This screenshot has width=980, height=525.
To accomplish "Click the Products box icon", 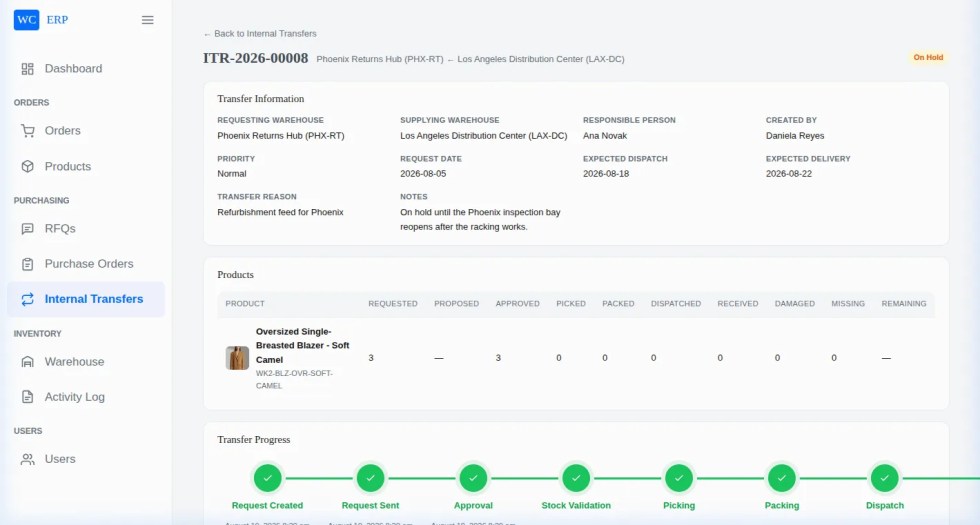I will click(x=28, y=166).
